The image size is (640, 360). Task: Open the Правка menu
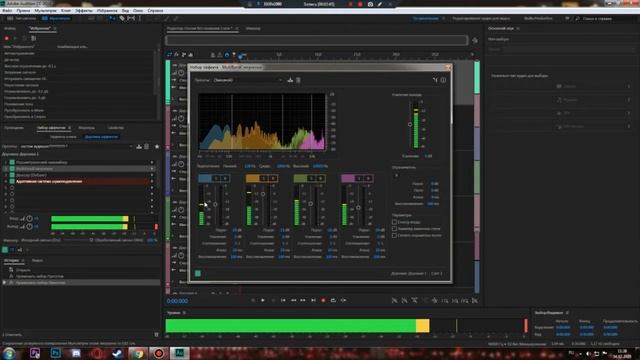click(23, 11)
